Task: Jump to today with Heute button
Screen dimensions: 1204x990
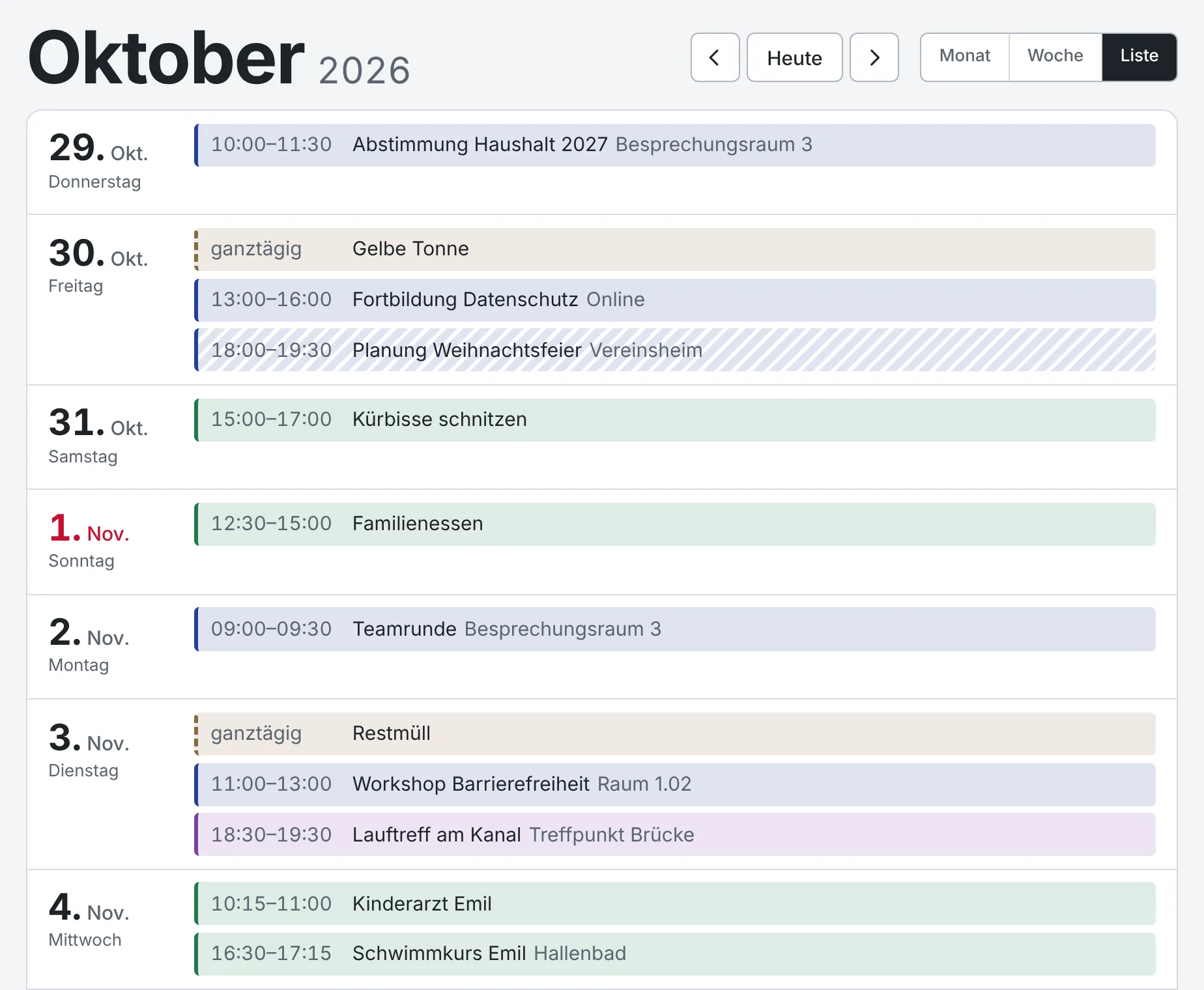Action: (x=794, y=57)
